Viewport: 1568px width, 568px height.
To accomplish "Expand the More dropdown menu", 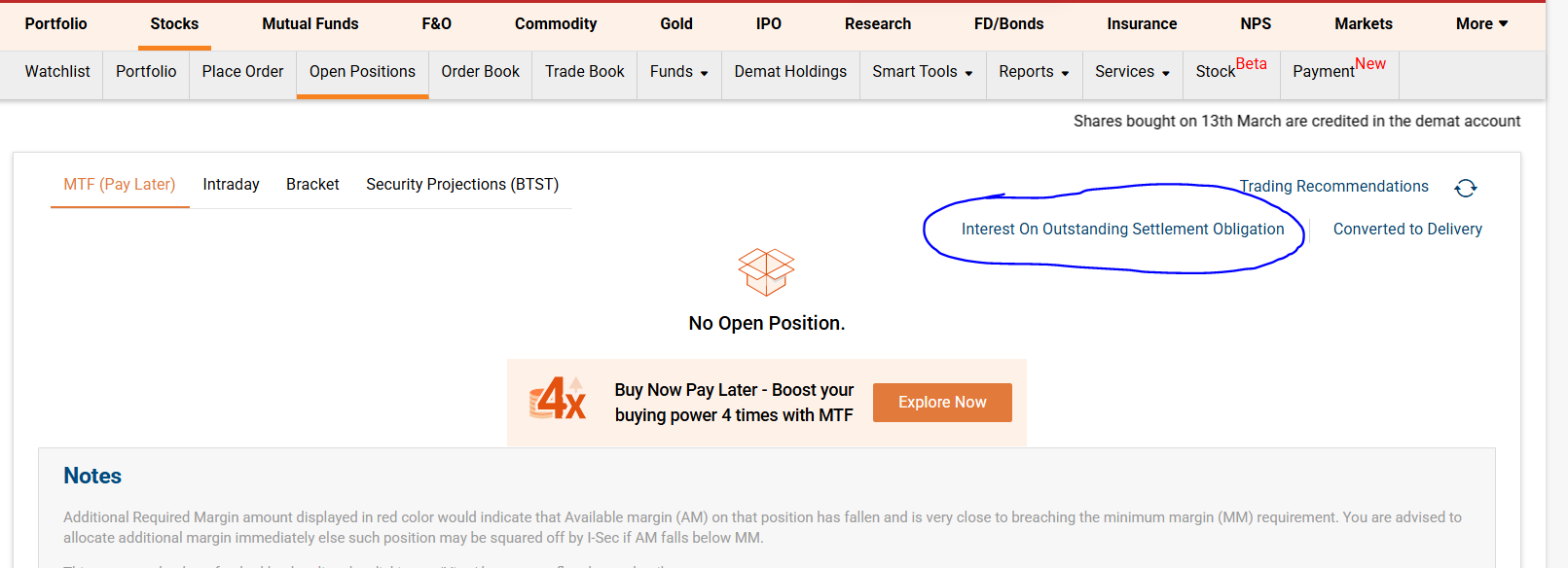I will 1481,24.
